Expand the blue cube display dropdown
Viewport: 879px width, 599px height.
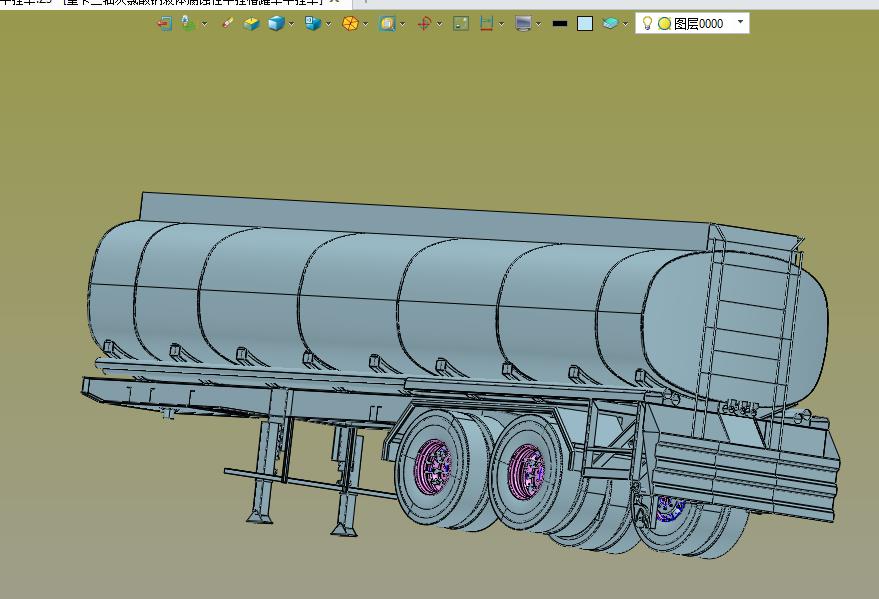pyautogui.click(x=291, y=24)
